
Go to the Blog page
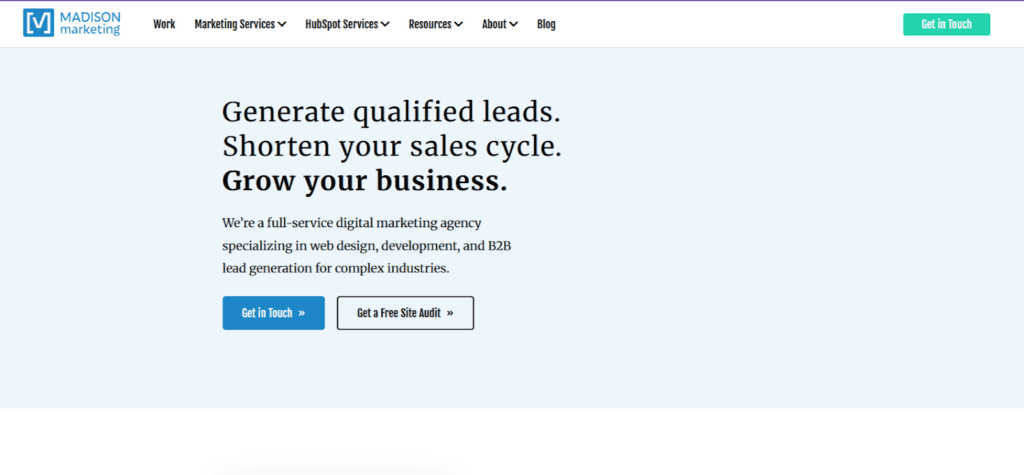point(546,24)
